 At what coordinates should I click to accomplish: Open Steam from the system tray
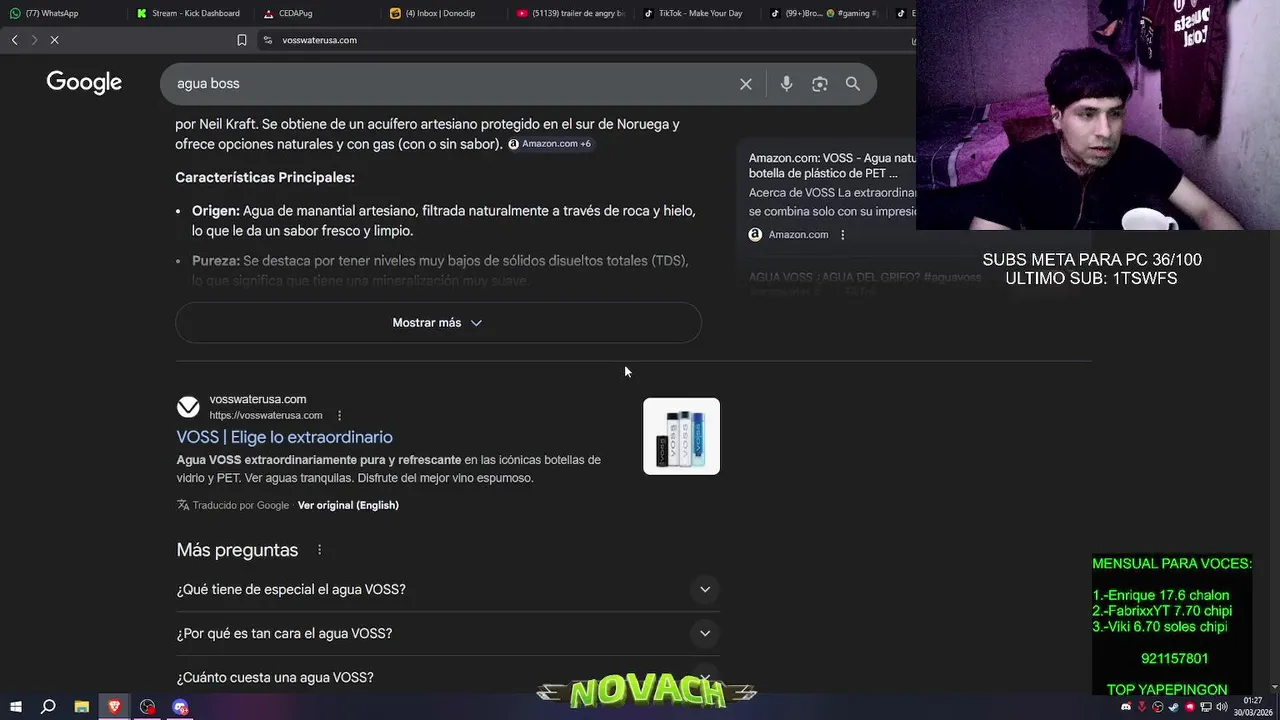coord(1174,707)
